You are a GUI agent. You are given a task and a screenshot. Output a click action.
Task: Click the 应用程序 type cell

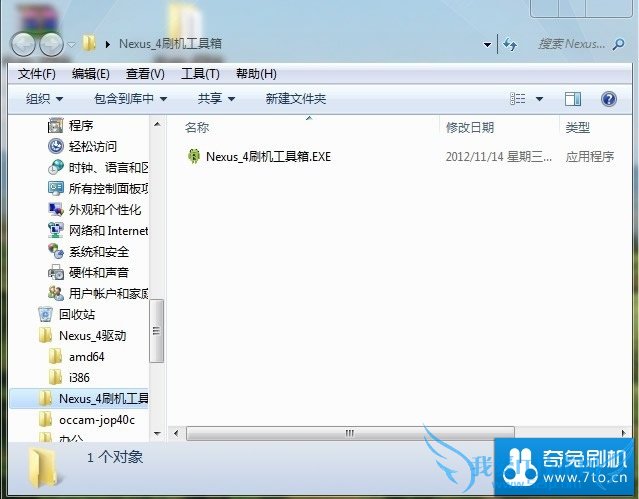(589, 157)
